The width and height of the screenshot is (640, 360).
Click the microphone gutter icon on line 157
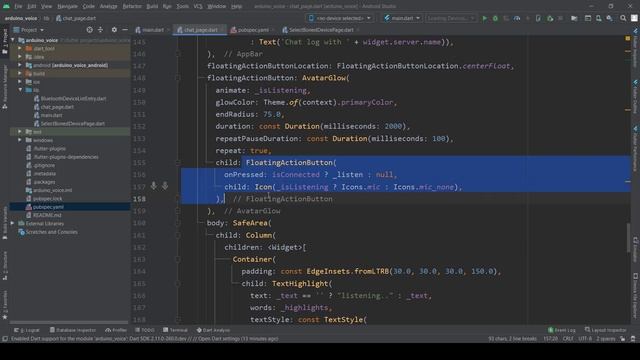tap(153, 186)
